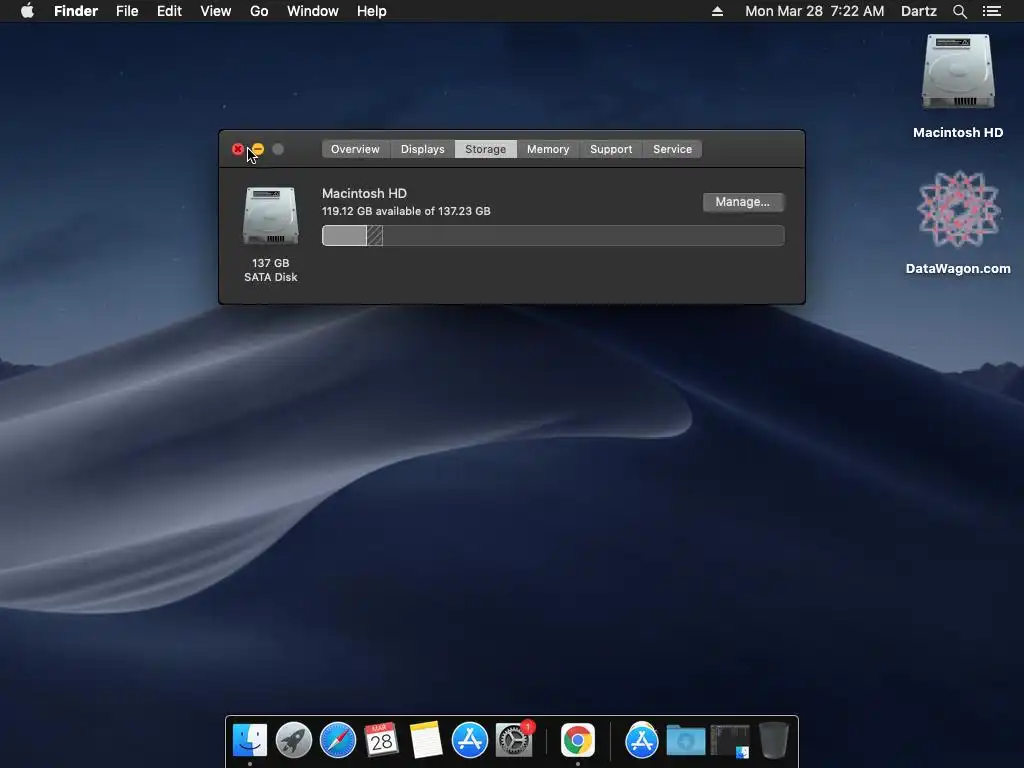Click the SATA disk drive icon in window
Viewport: 1024px width, 768px height.
point(270,216)
